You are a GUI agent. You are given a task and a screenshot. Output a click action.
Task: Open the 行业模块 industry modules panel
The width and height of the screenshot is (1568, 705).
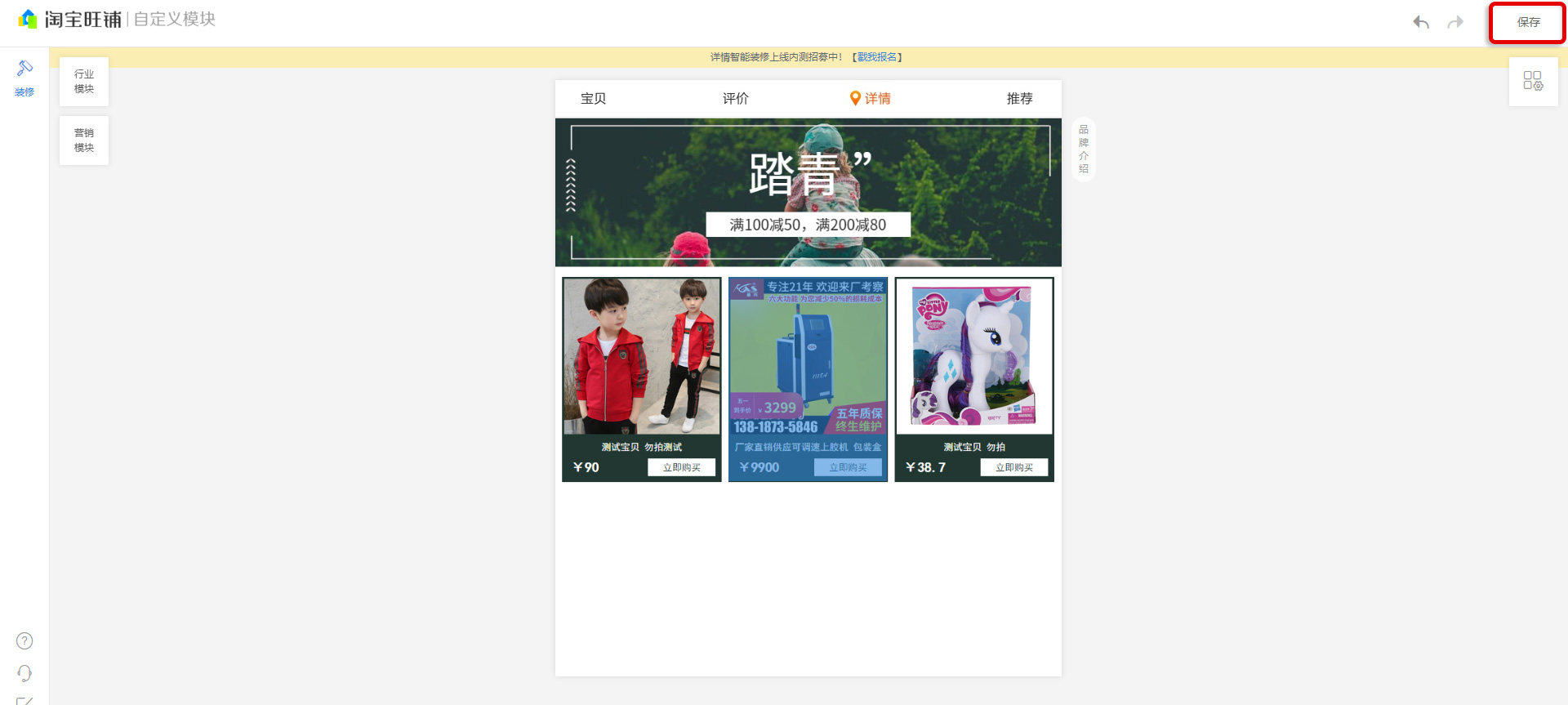pos(84,82)
